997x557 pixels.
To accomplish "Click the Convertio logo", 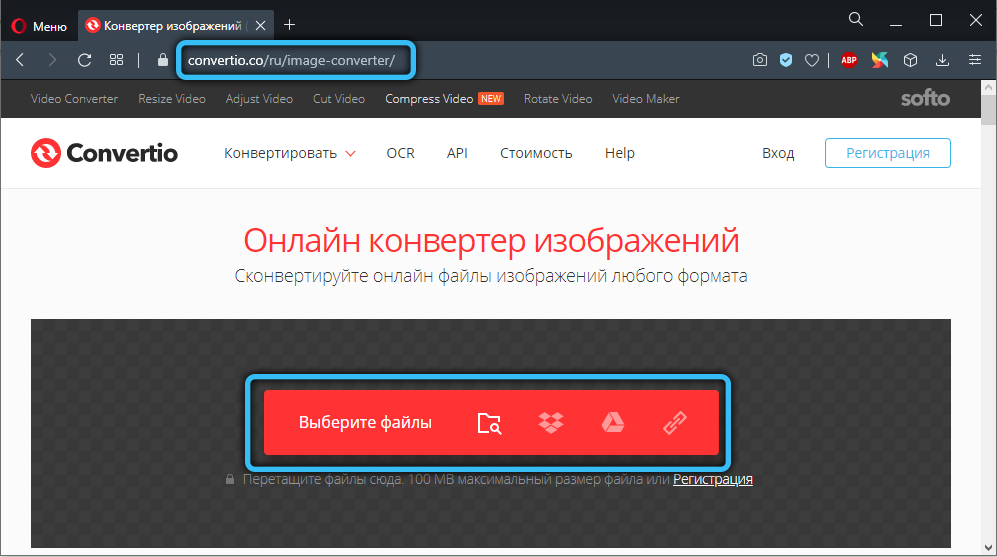I will click(x=104, y=153).
